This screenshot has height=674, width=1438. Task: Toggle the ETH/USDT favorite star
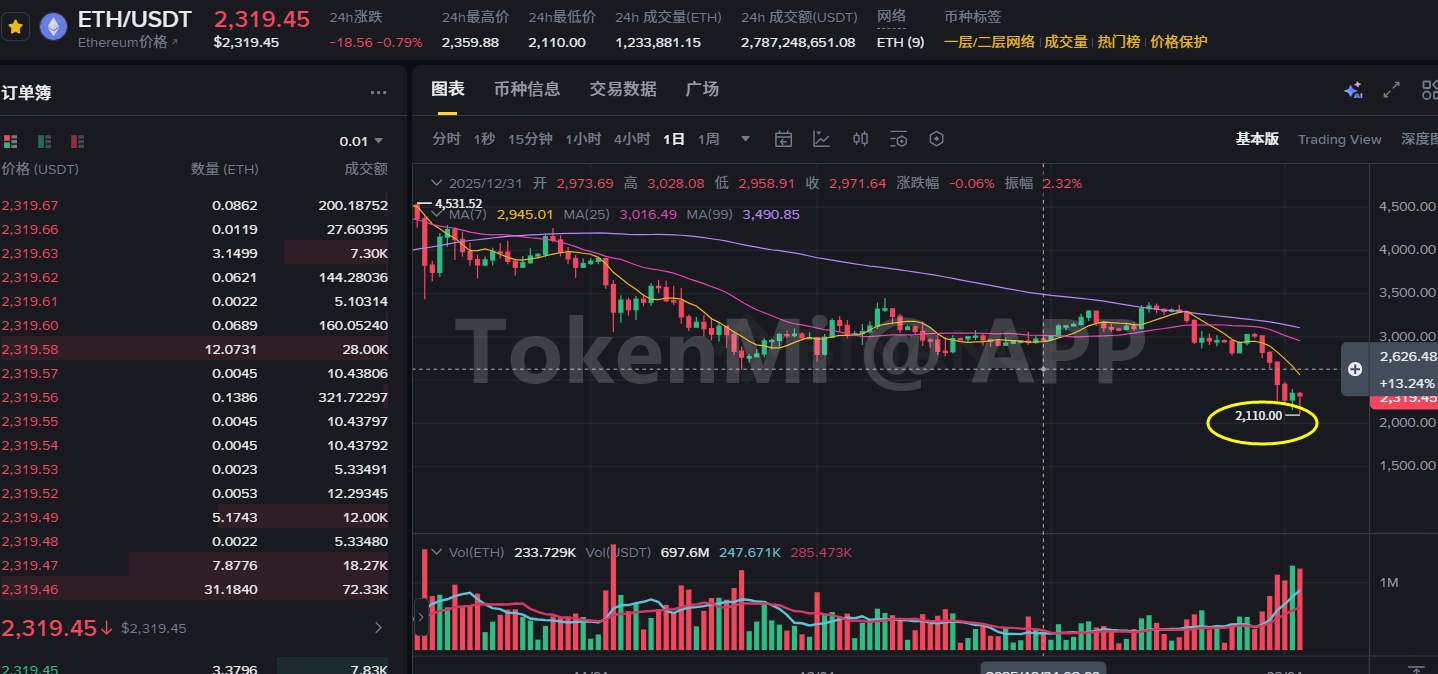pos(15,27)
